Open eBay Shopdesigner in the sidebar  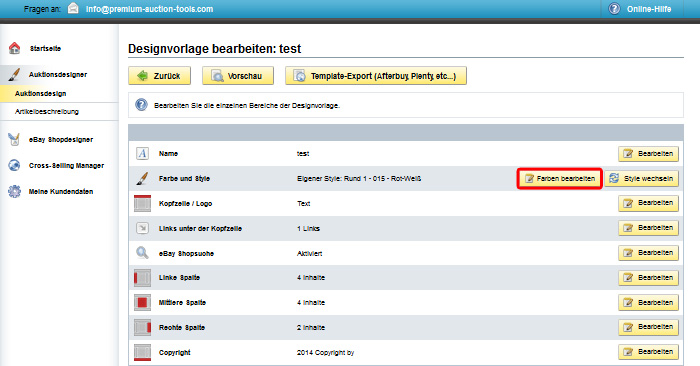(61, 140)
